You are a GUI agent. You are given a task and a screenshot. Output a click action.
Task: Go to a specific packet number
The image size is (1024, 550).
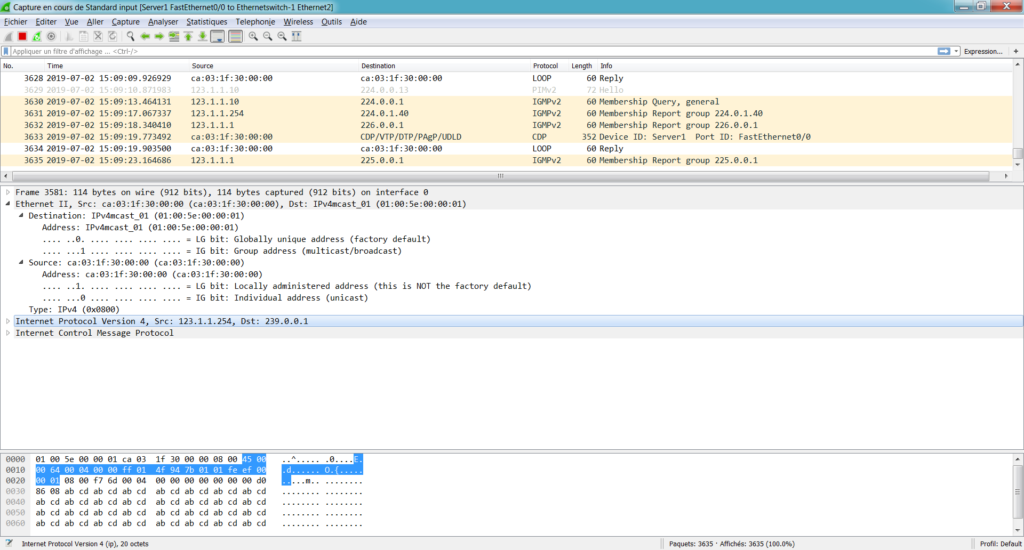click(174, 37)
